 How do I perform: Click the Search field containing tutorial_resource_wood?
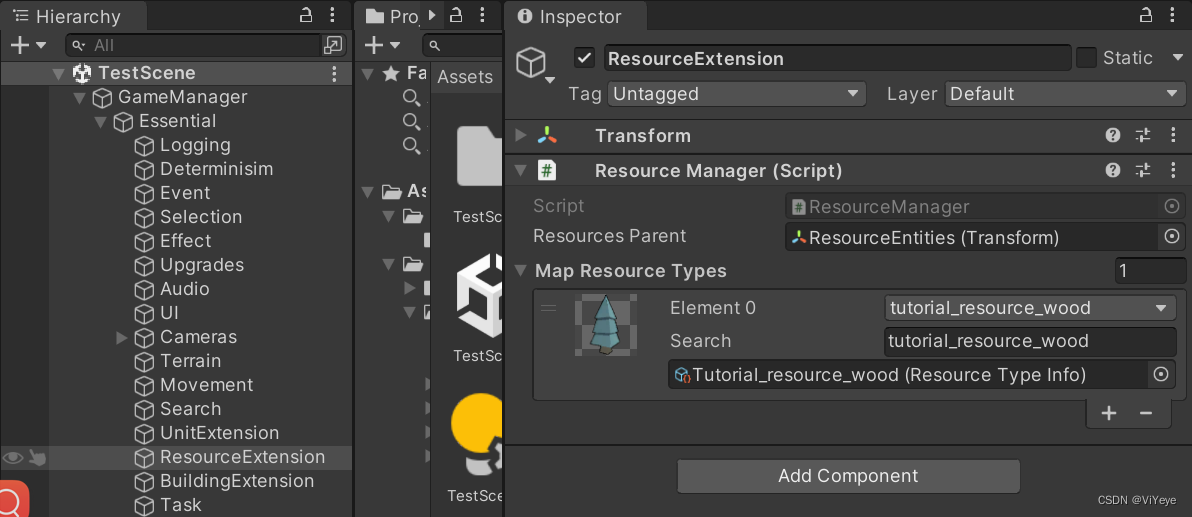[x=1030, y=341]
